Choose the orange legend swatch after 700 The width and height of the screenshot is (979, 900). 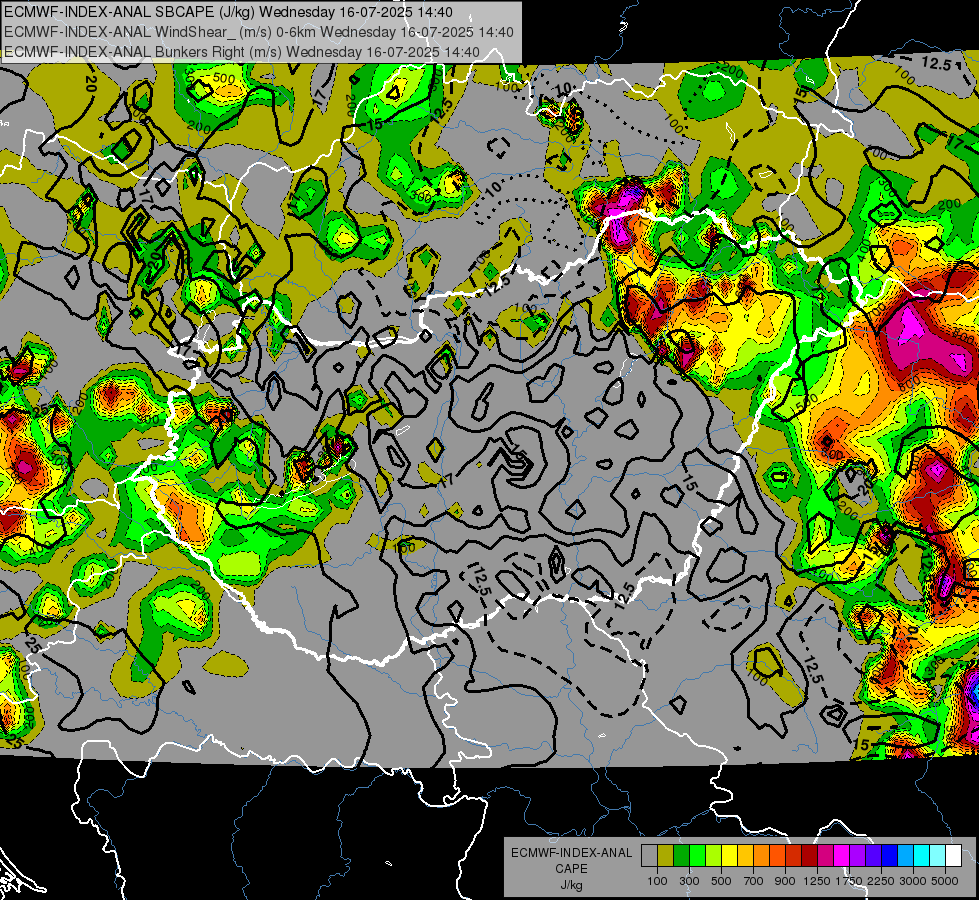tap(762, 856)
